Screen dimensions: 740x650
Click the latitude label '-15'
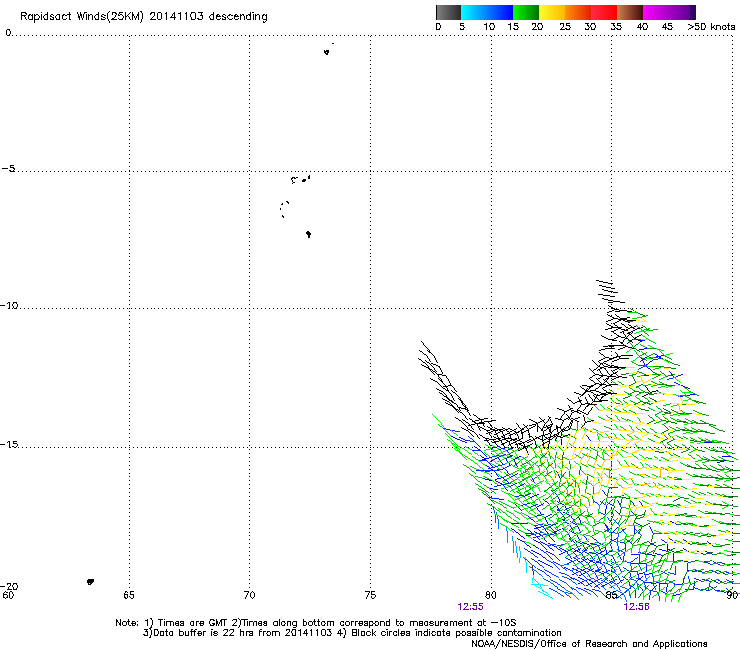pyautogui.click(x=9, y=444)
